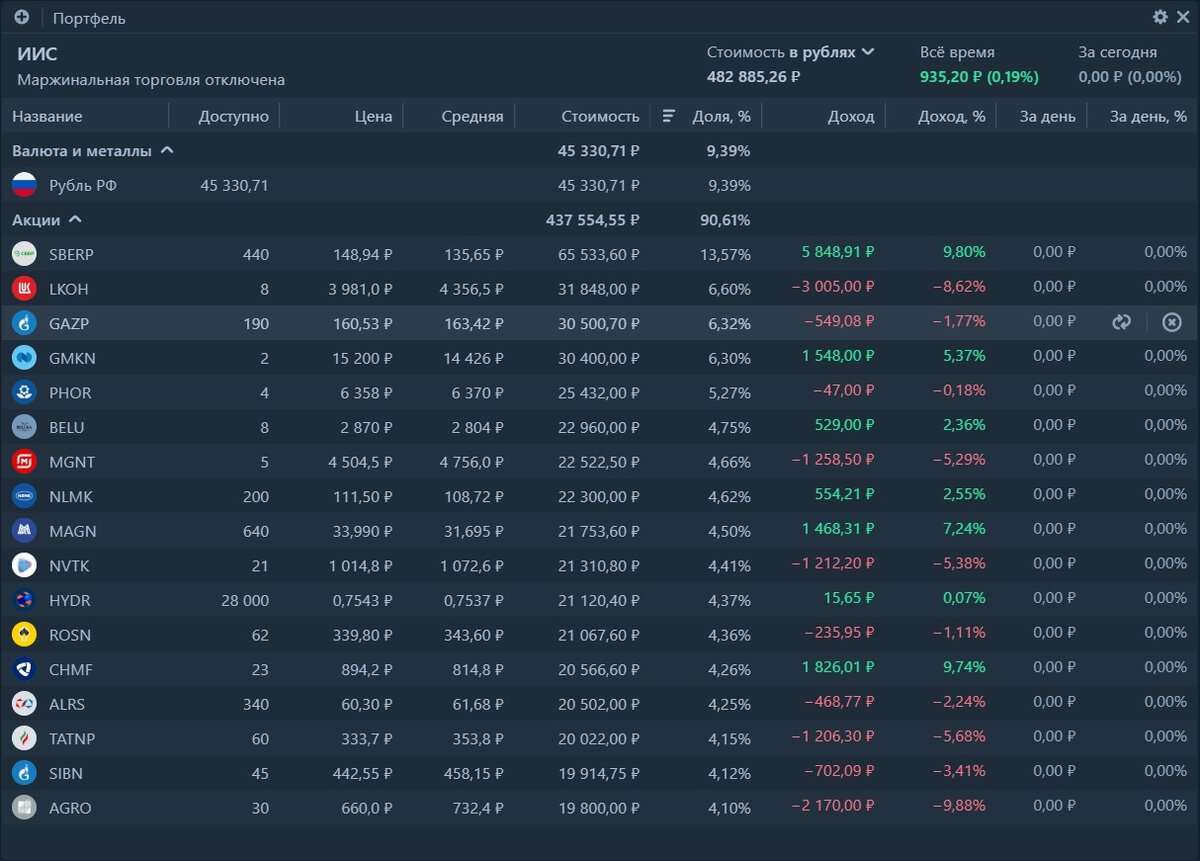Click the GMKN Nornickel logo

(x=24, y=358)
